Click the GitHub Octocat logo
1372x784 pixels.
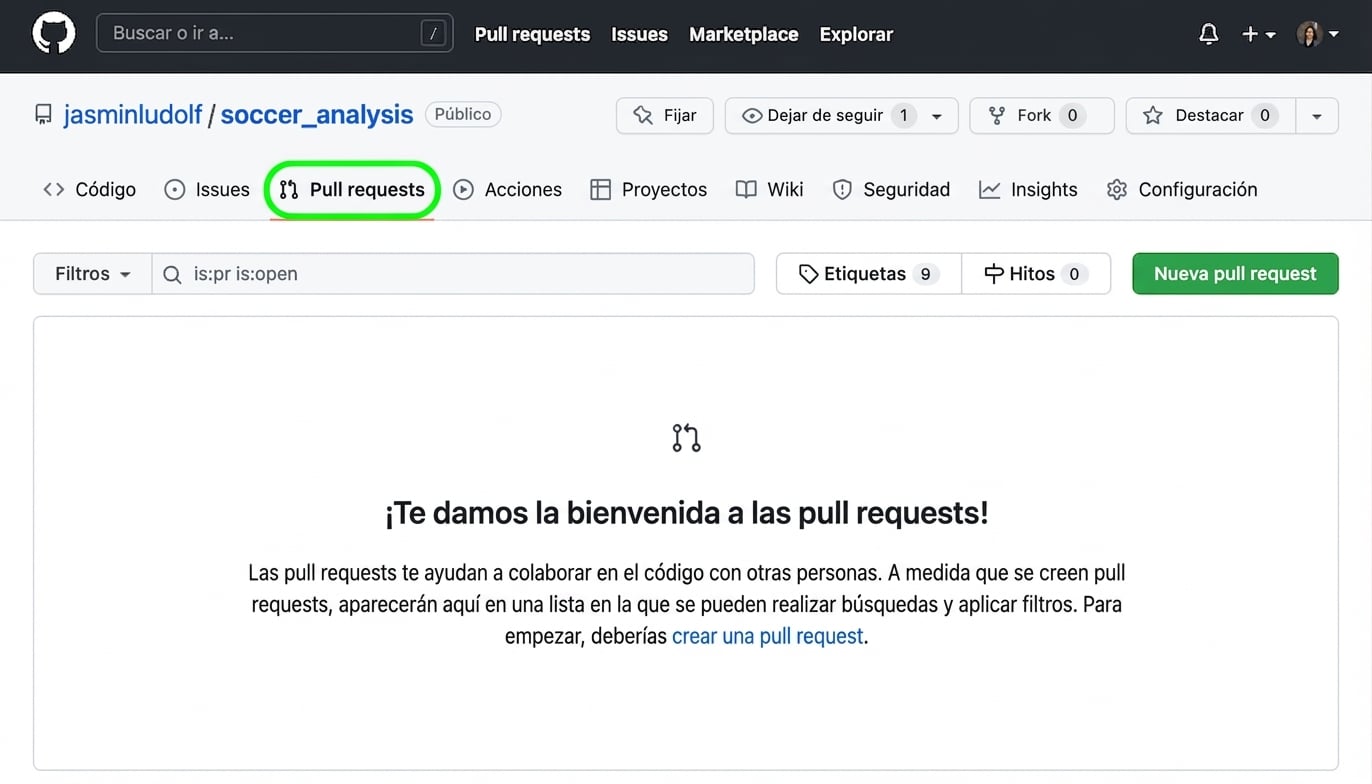click(53, 33)
